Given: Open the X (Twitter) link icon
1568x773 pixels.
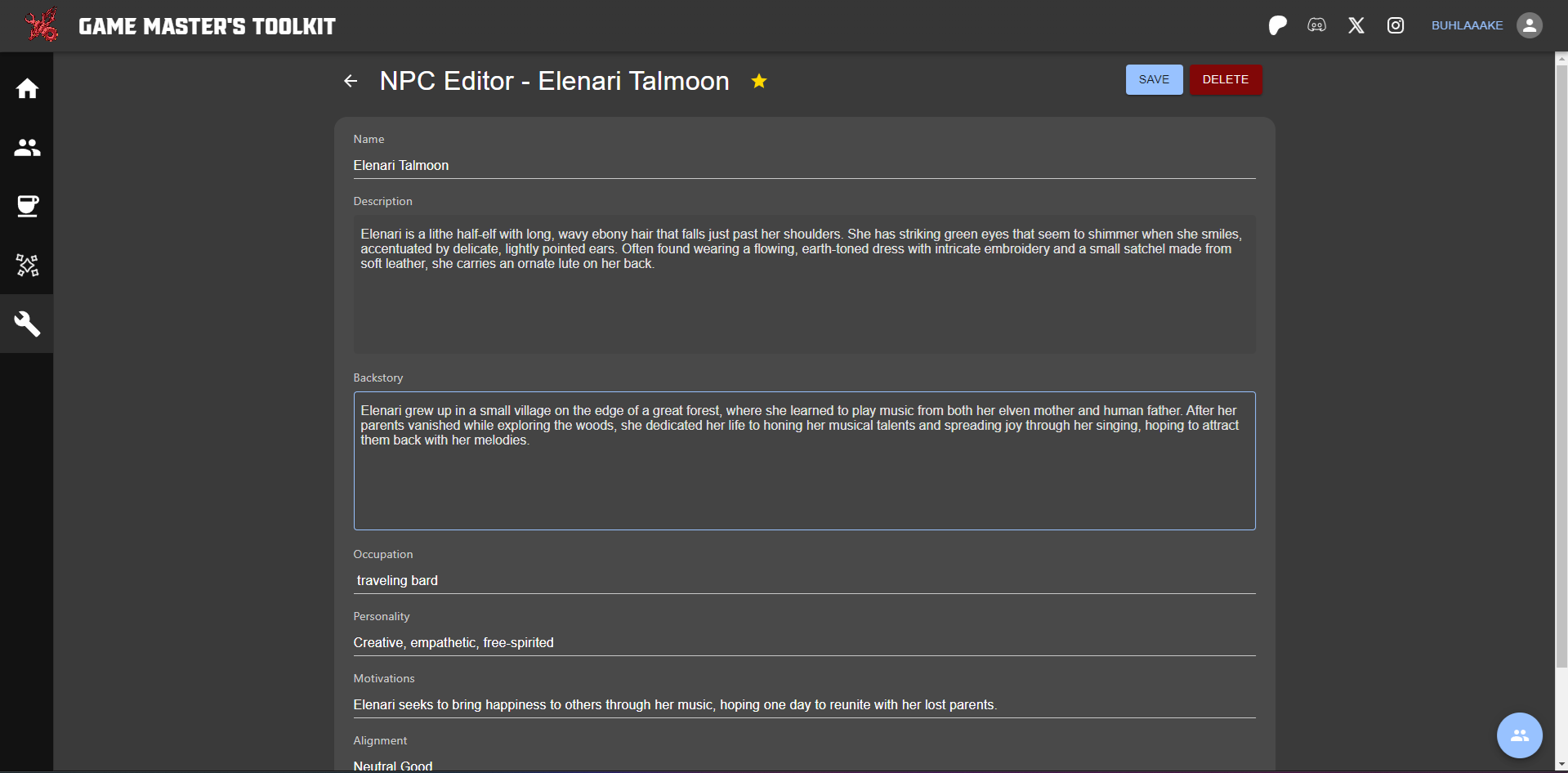Looking at the screenshot, I should (1356, 25).
